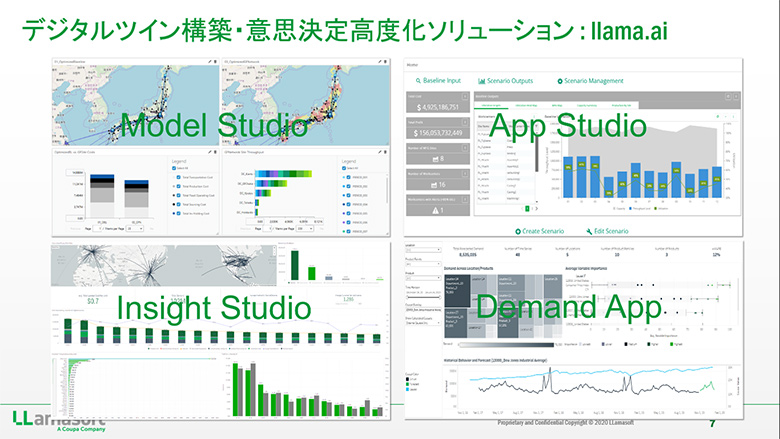Switch to the Production by Site tab
Screen dimensions: 780x439
(621, 105)
